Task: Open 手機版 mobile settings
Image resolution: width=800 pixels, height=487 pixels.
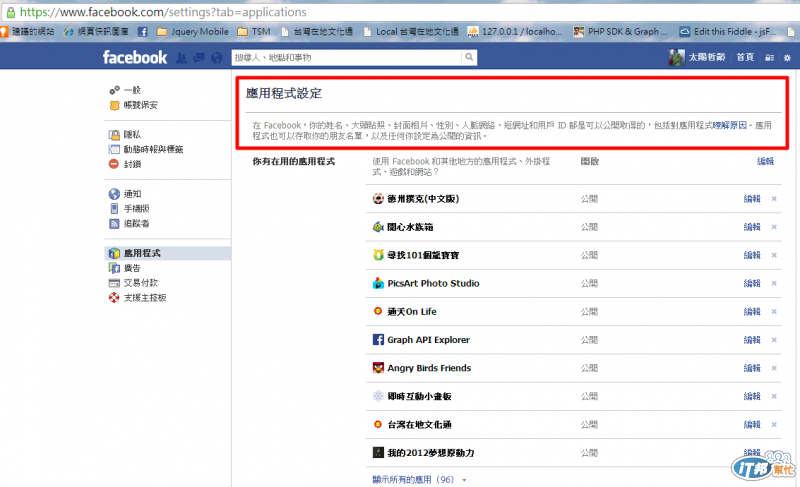Action: point(137,209)
